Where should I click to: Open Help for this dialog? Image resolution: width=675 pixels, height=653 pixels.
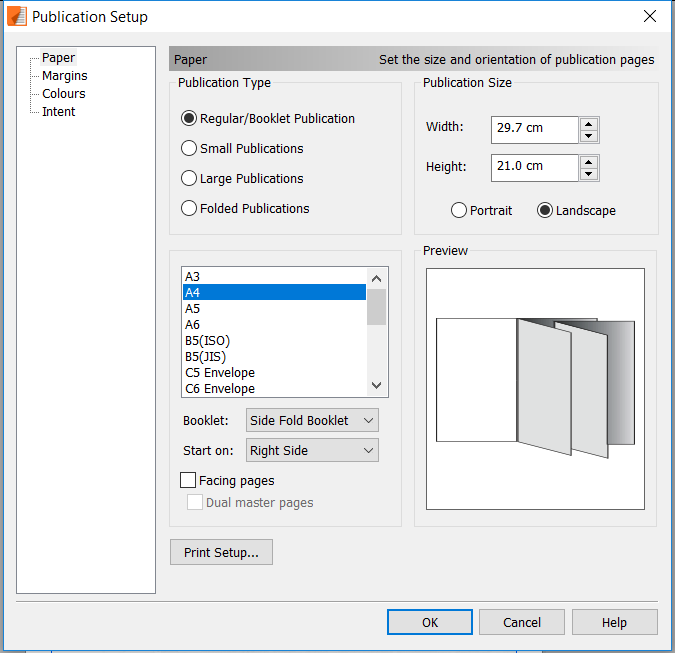click(614, 622)
